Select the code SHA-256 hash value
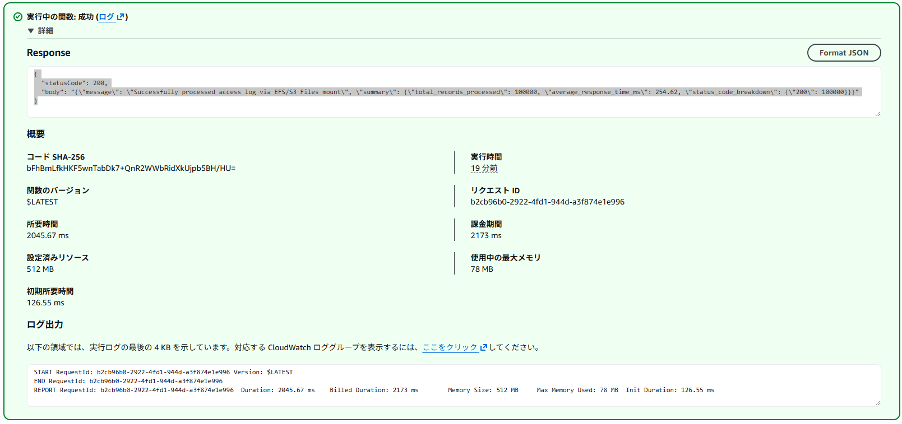Screen dimensions: 902x424 (x=131, y=169)
